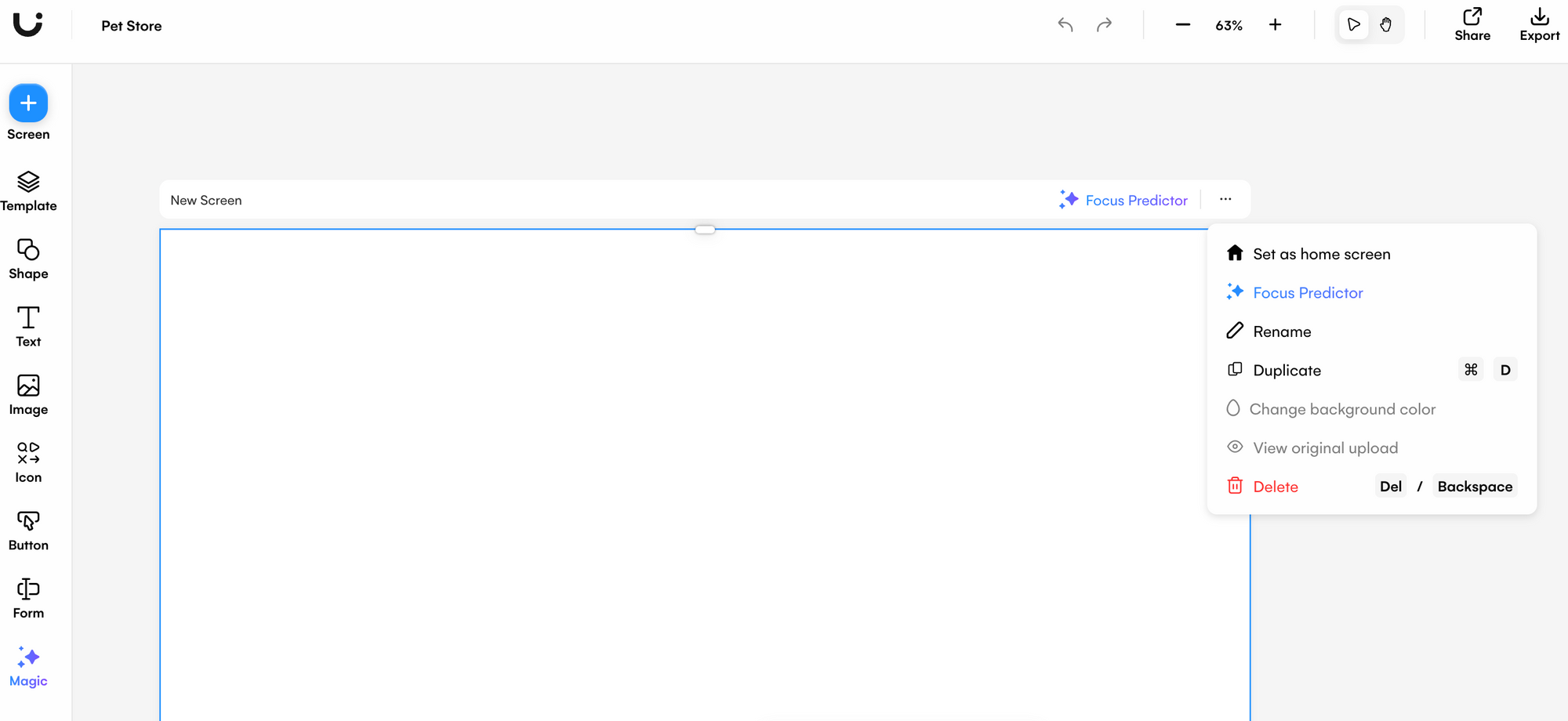Open the Icon library tool
The image size is (1568, 721).
click(28, 462)
